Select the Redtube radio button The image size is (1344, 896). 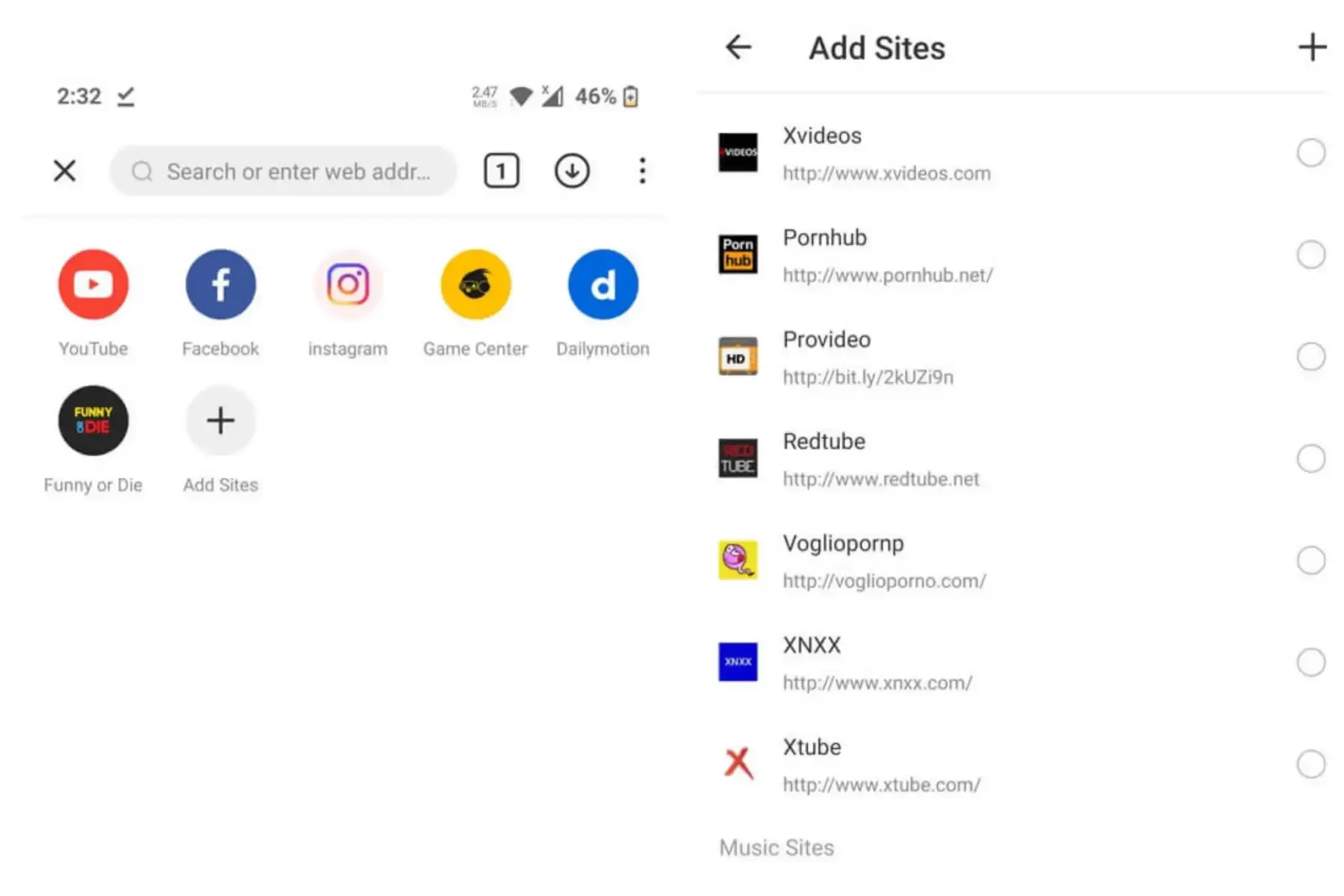pos(1310,458)
